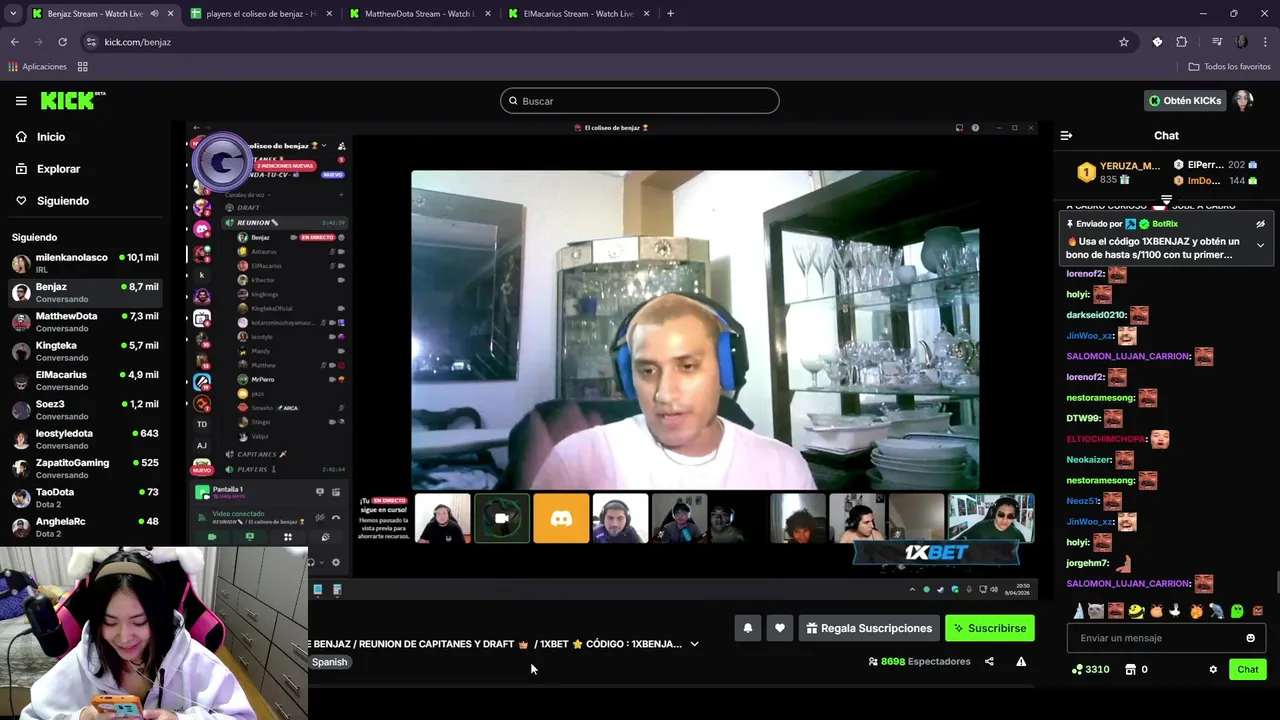Click Obtén KICKs button
1280x720 pixels.
coord(1185,101)
